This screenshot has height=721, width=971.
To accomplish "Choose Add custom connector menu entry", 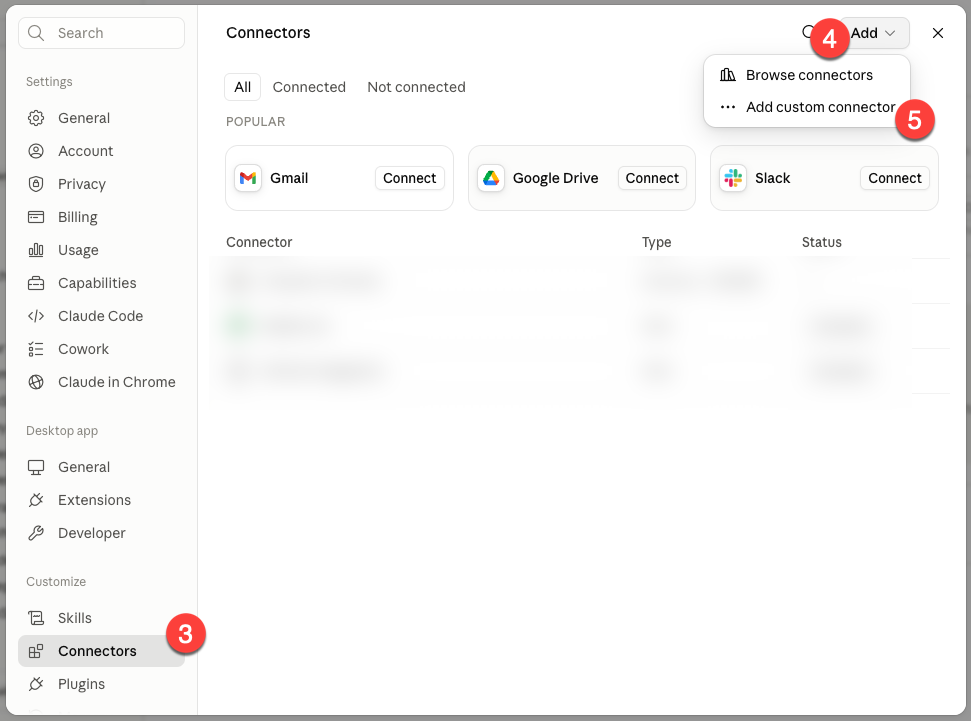I will click(x=806, y=107).
